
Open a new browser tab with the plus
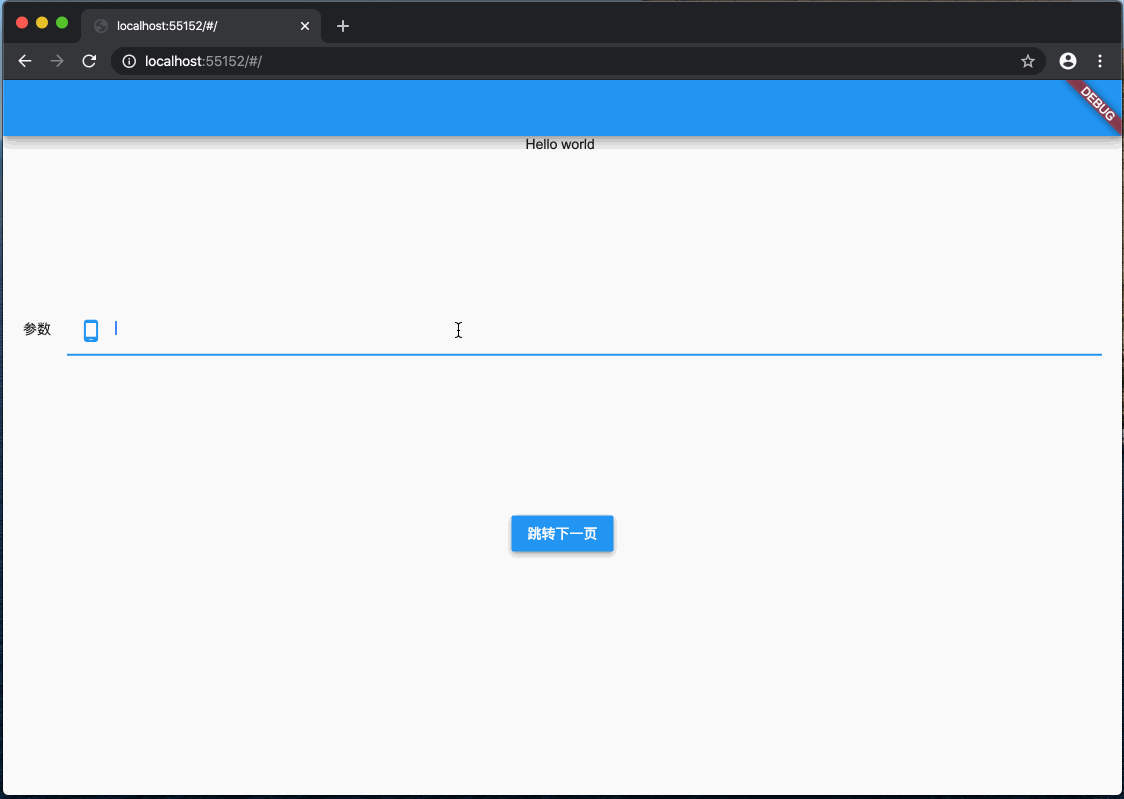click(x=343, y=26)
